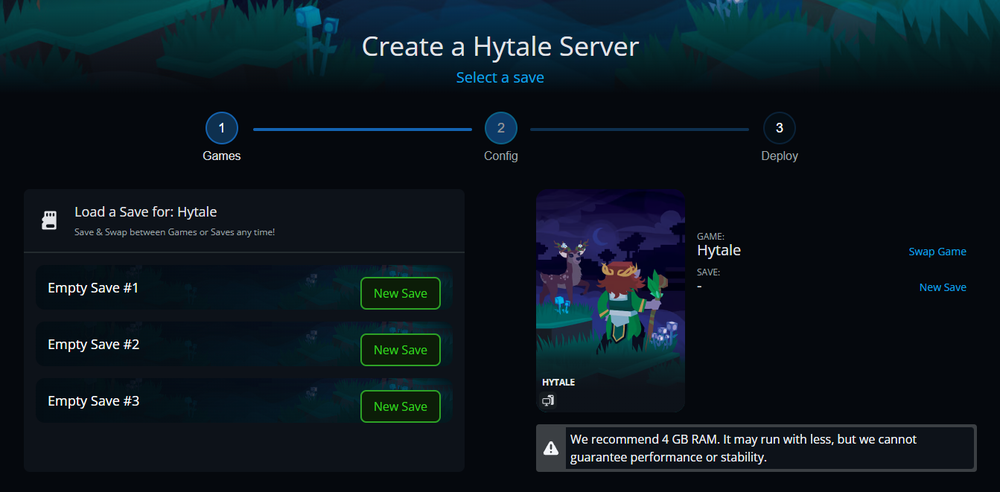
Task: Select step 3 Deploy
Action: [x=779, y=128]
